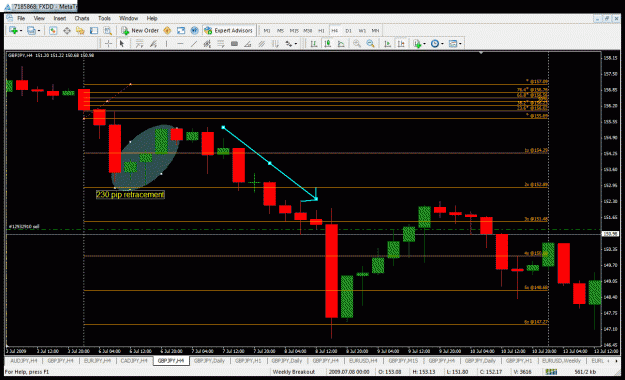Open the Tools menu
The width and height of the screenshot is (625, 380).
pos(104,18)
